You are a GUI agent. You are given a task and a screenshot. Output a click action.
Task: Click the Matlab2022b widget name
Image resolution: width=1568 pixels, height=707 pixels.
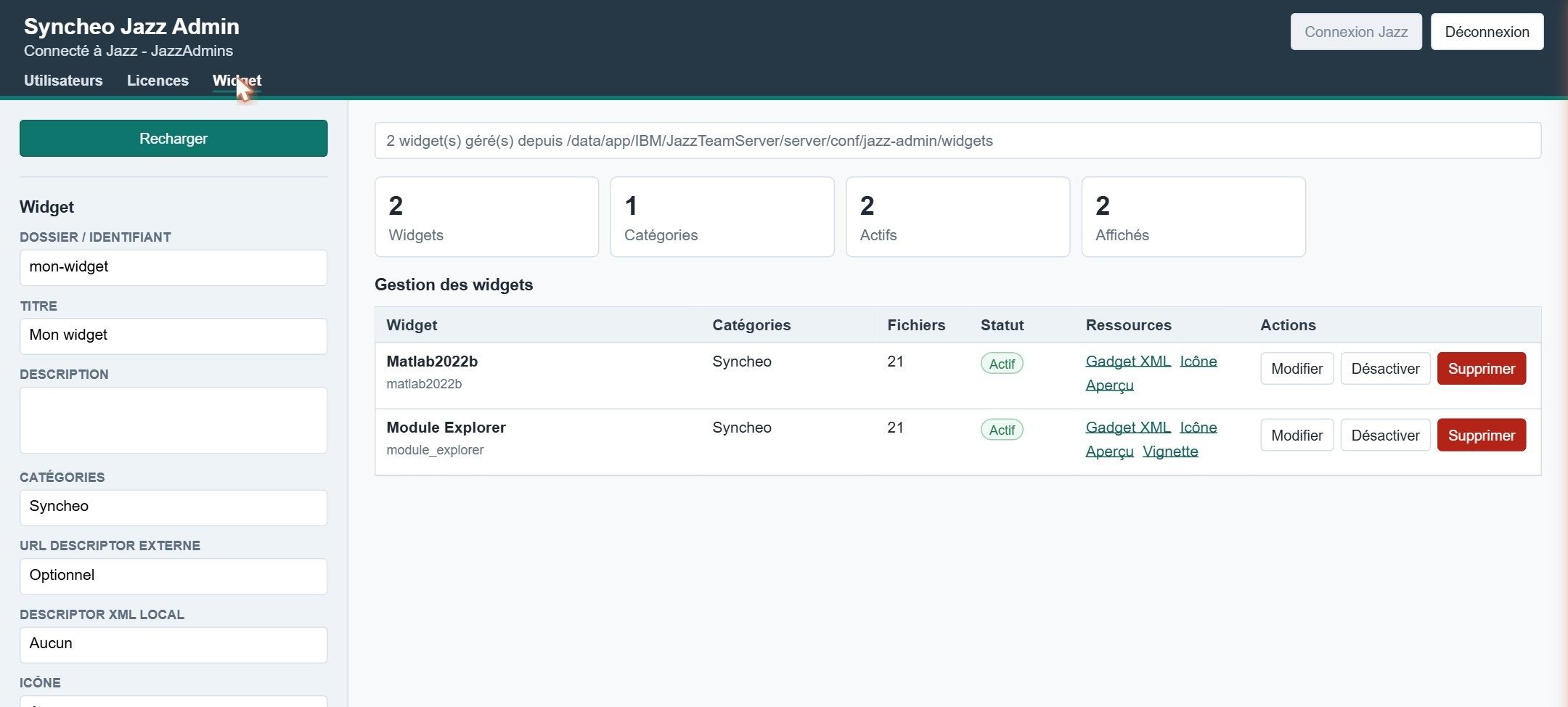432,361
